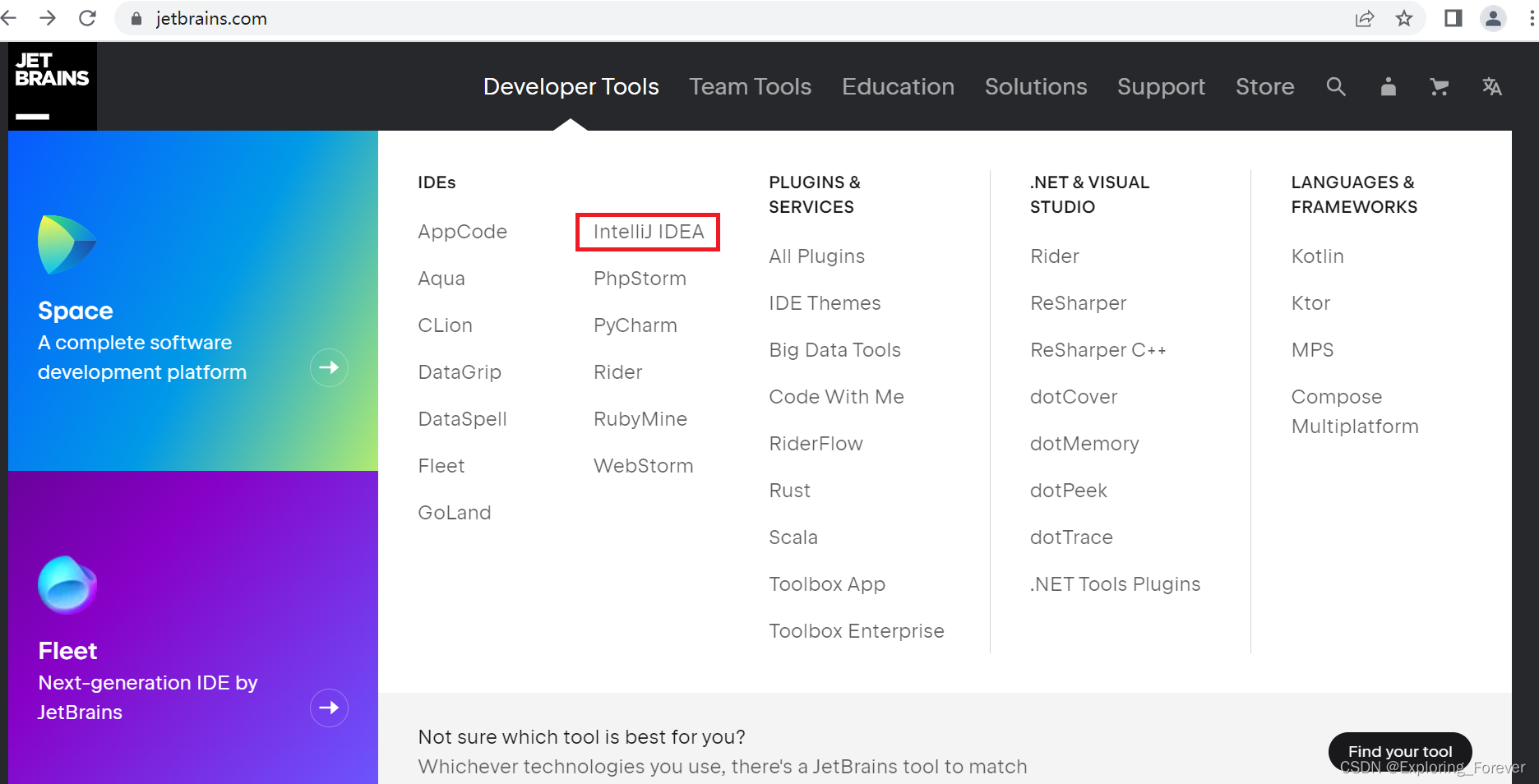The width and height of the screenshot is (1539, 784).
Task: Open the DataGrip link
Action: [x=460, y=372]
